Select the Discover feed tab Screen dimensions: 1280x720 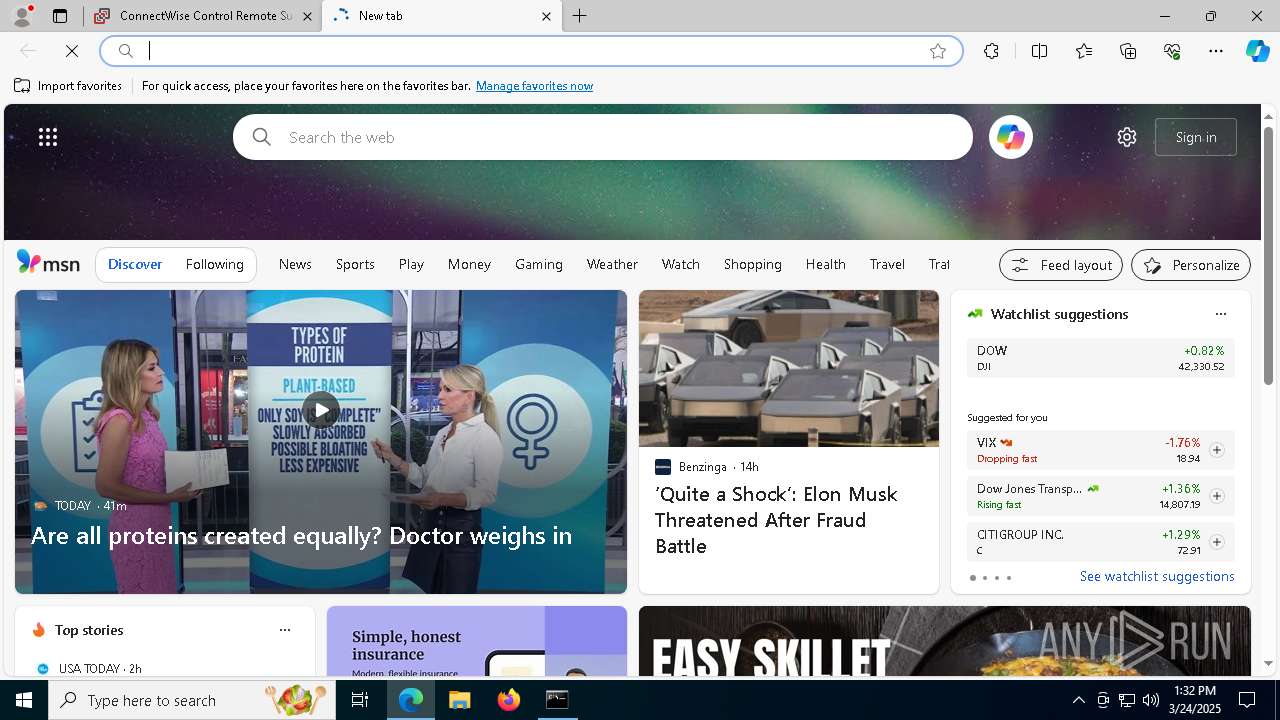[x=135, y=264]
